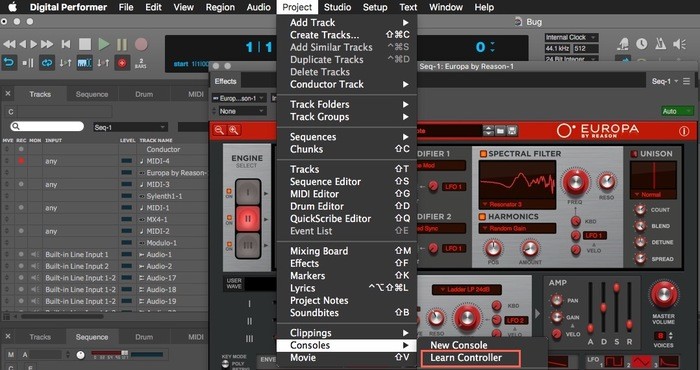700x370 pixels.
Task: Open the Ladder LP 24dB filter dropdown
Action: (x=467, y=290)
